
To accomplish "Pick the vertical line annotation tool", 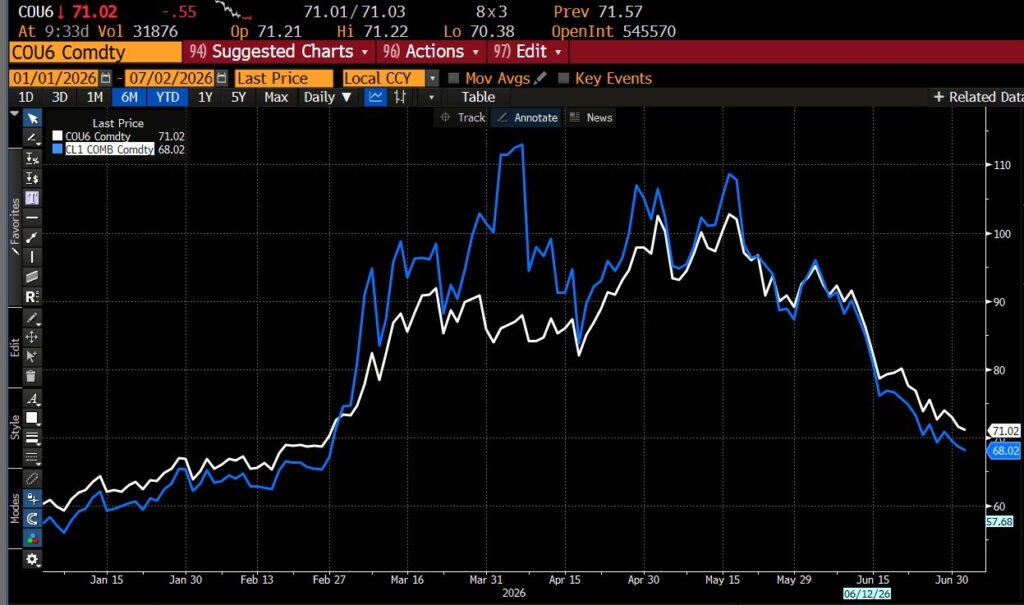I will click(x=32, y=257).
